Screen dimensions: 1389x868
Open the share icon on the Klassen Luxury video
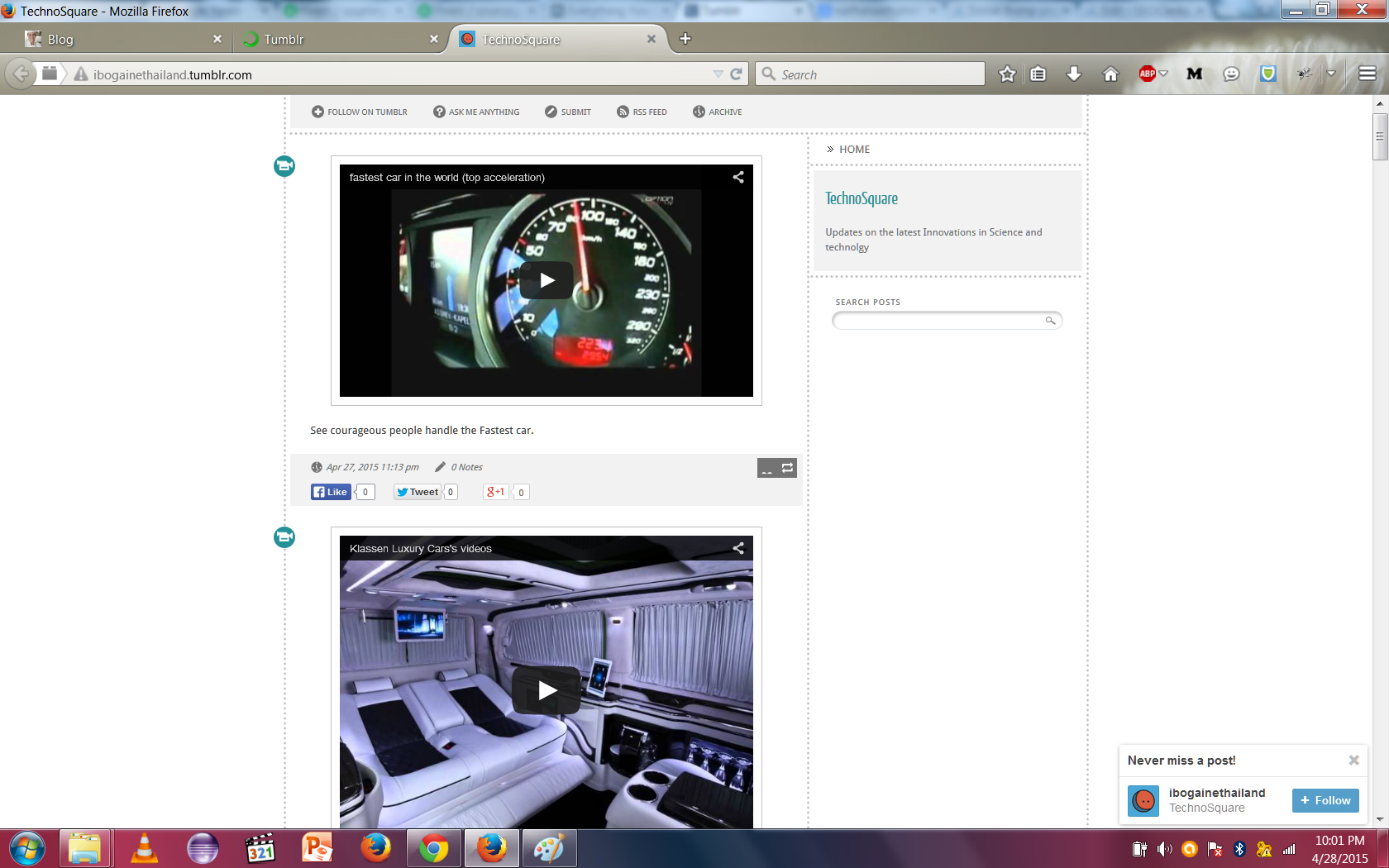(737, 547)
